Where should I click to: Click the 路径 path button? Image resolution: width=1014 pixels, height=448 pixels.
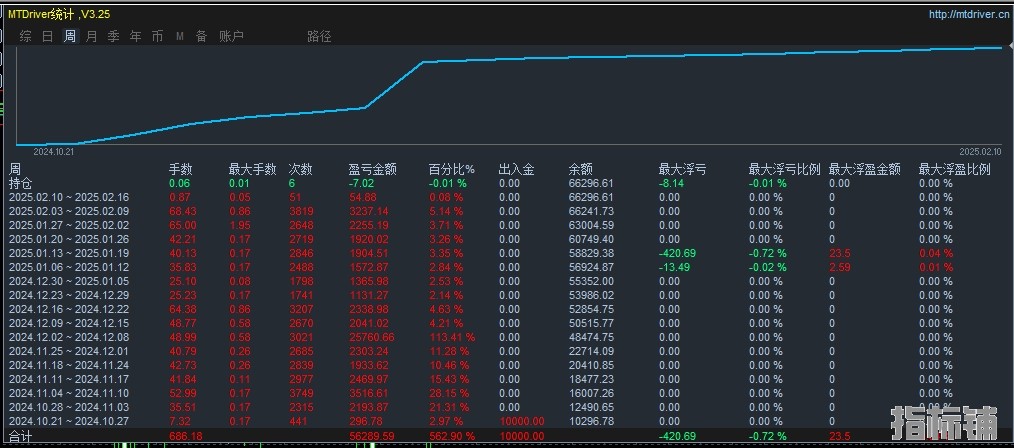319,36
